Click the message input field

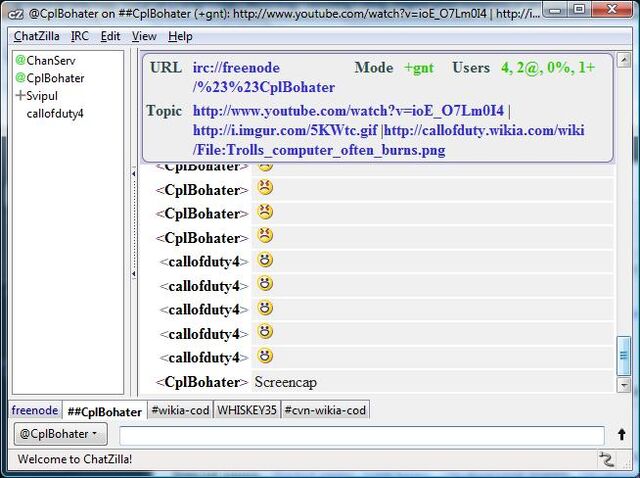(x=362, y=435)
